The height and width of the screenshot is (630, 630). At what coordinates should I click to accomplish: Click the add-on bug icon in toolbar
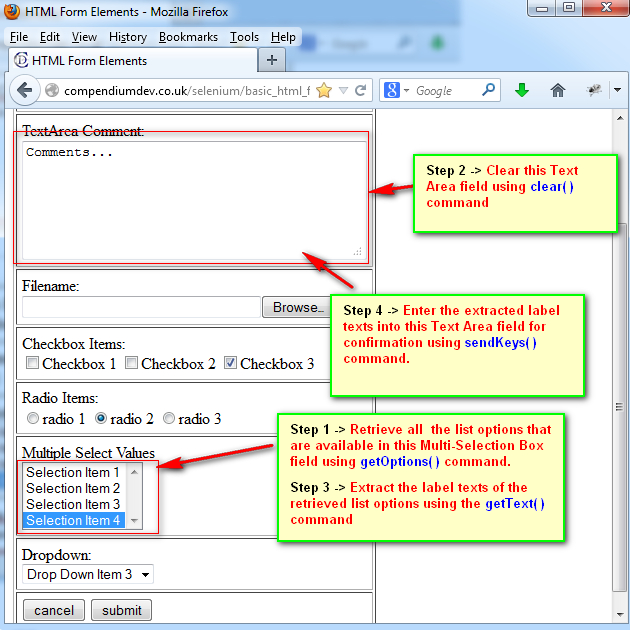point(593,90)
